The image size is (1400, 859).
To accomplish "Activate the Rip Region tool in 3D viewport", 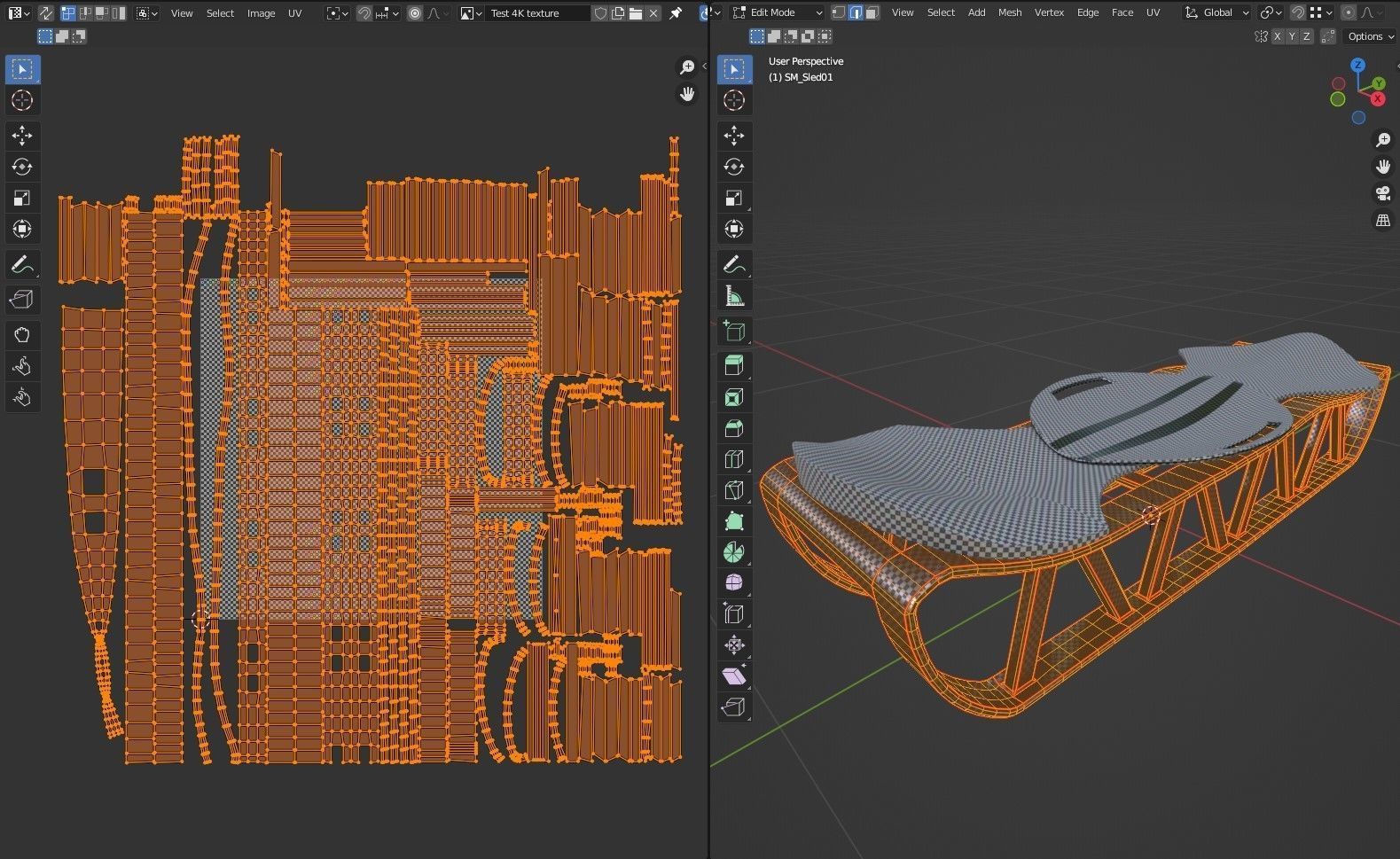I will pos(734,707).
